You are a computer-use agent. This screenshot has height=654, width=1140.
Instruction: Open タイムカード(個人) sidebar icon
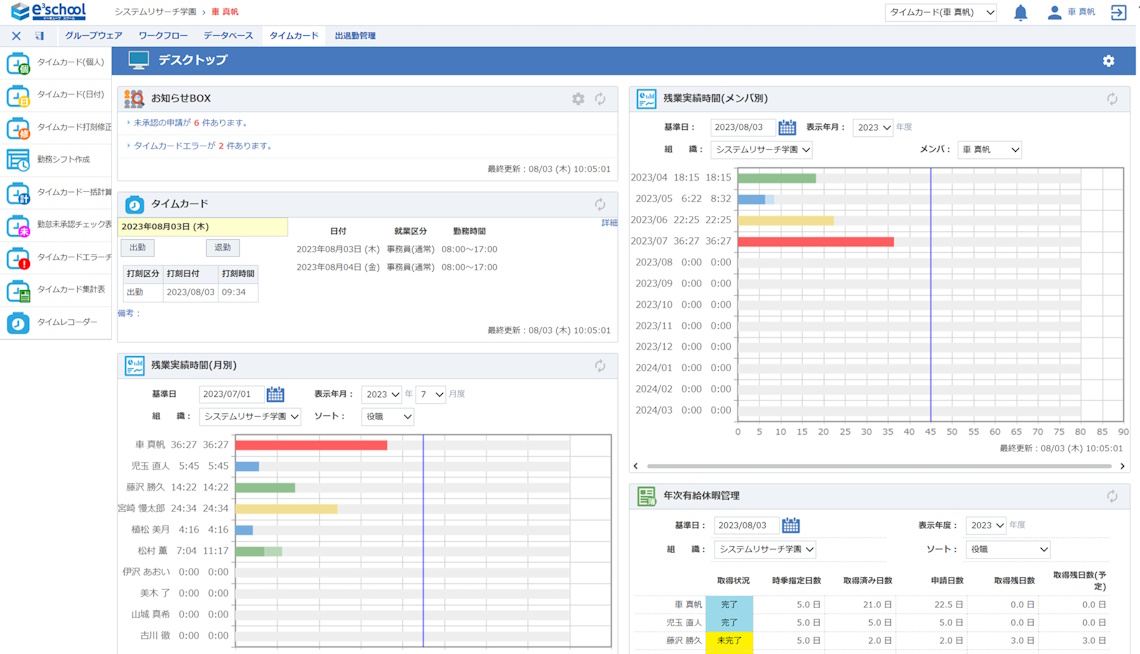tap(18, 63)
